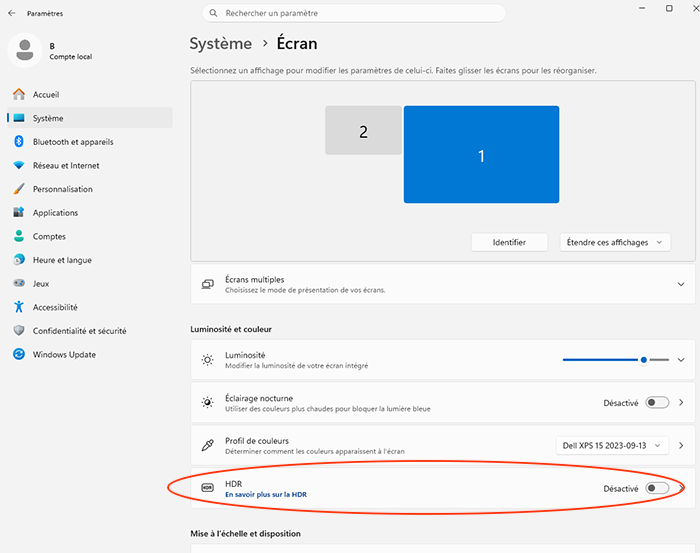Click the Applications icon in sidebar
700x553 pixels.
tap(19, 212)
